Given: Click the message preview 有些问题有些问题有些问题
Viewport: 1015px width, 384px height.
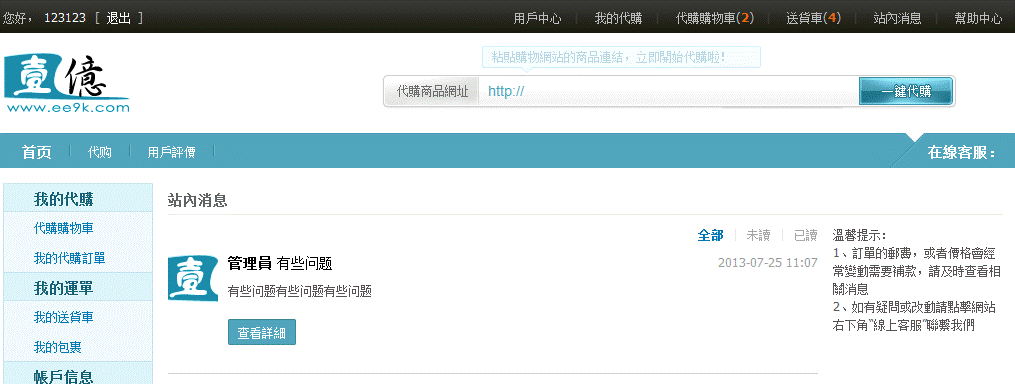Looking at the screenshot, I should (300, 291).
